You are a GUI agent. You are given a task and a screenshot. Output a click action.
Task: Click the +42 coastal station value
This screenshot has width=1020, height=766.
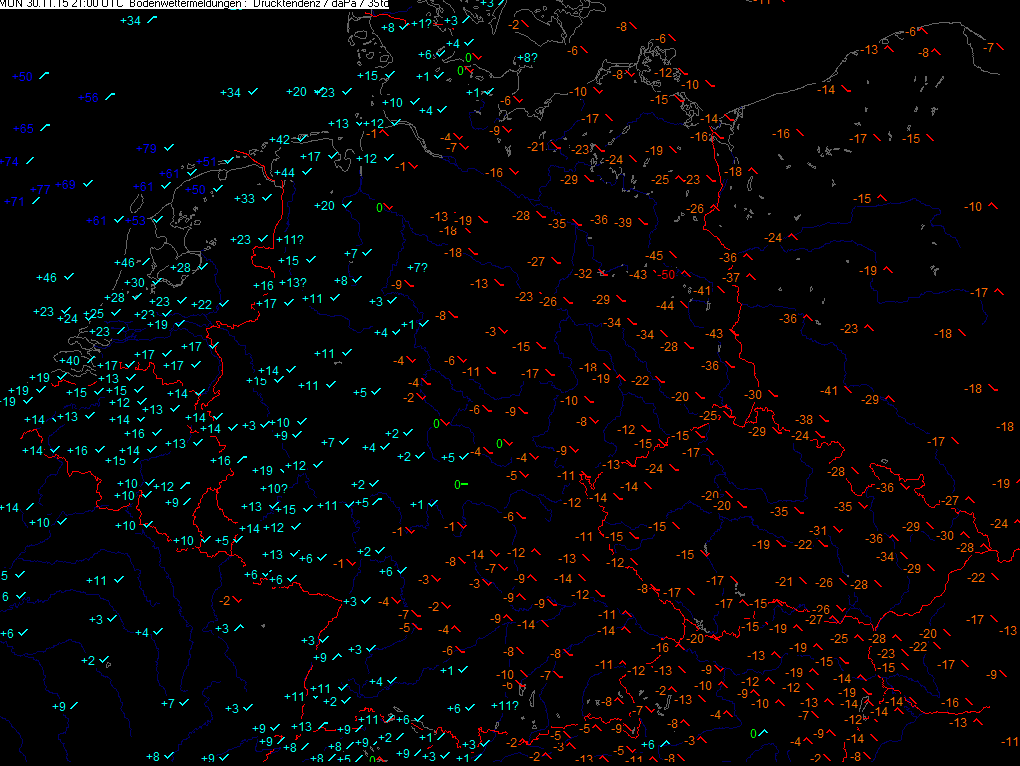279,139
